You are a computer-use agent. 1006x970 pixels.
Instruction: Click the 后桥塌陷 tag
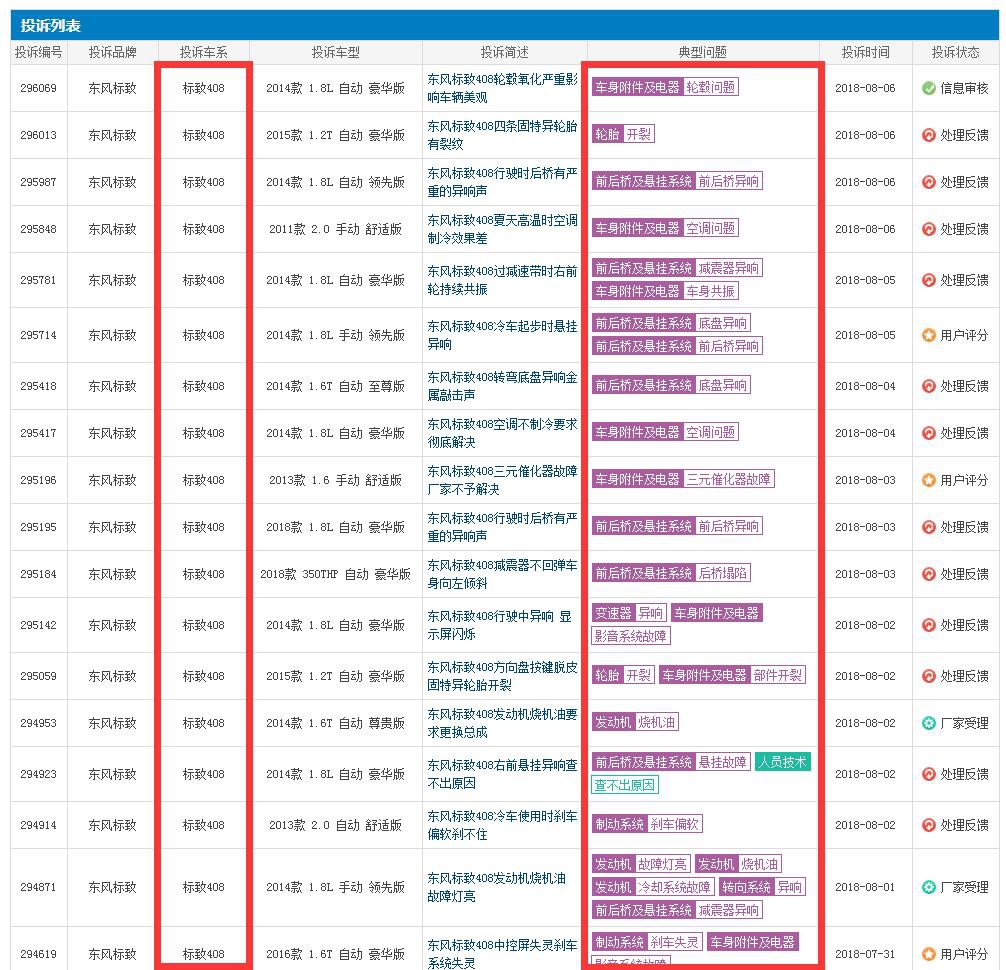(x=722, y=573)
